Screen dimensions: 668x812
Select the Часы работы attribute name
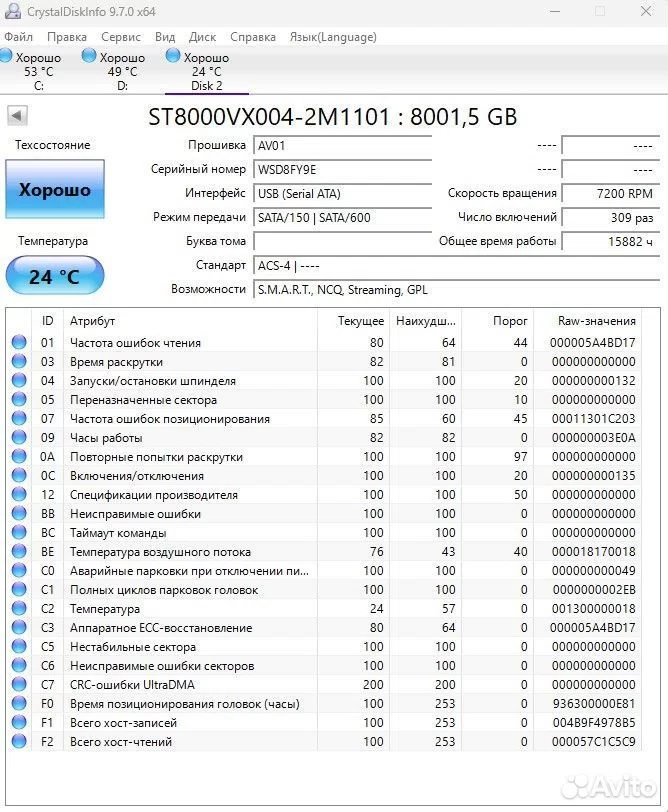[106, 438]
